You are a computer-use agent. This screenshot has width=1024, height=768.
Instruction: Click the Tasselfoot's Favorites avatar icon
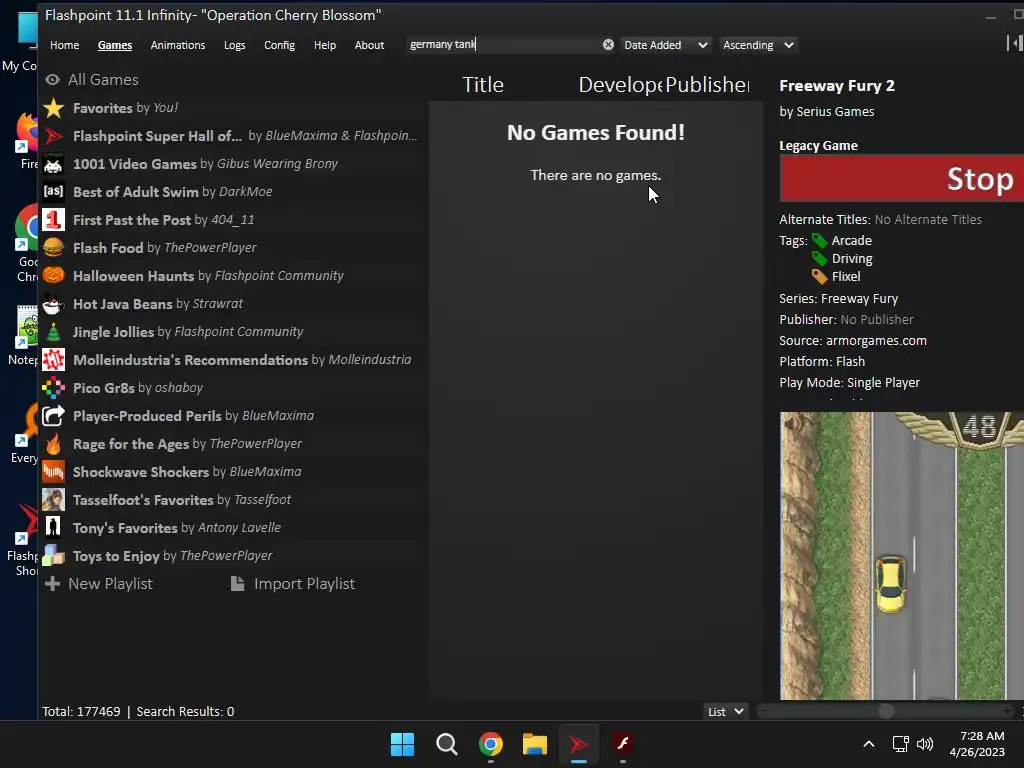click(54, 500)
